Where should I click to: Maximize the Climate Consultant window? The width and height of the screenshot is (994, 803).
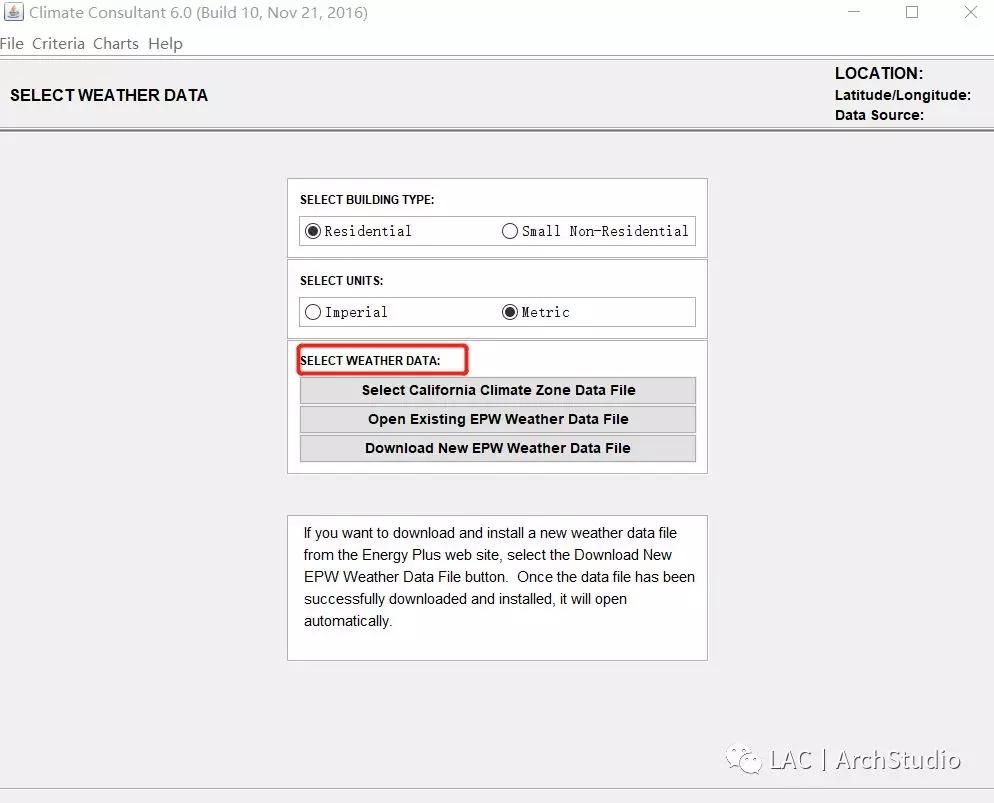pos(912,12)
